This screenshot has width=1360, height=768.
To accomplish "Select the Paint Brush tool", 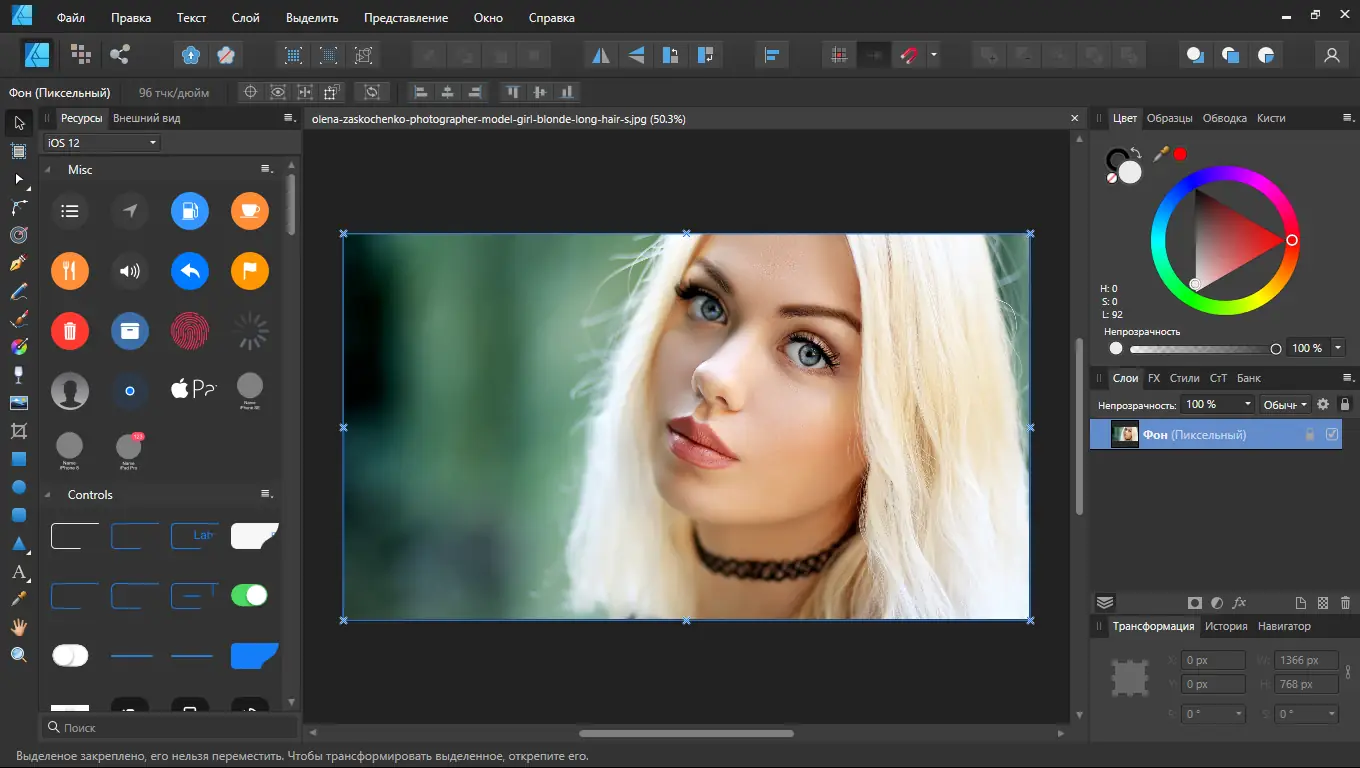I will tap(18, 320).
